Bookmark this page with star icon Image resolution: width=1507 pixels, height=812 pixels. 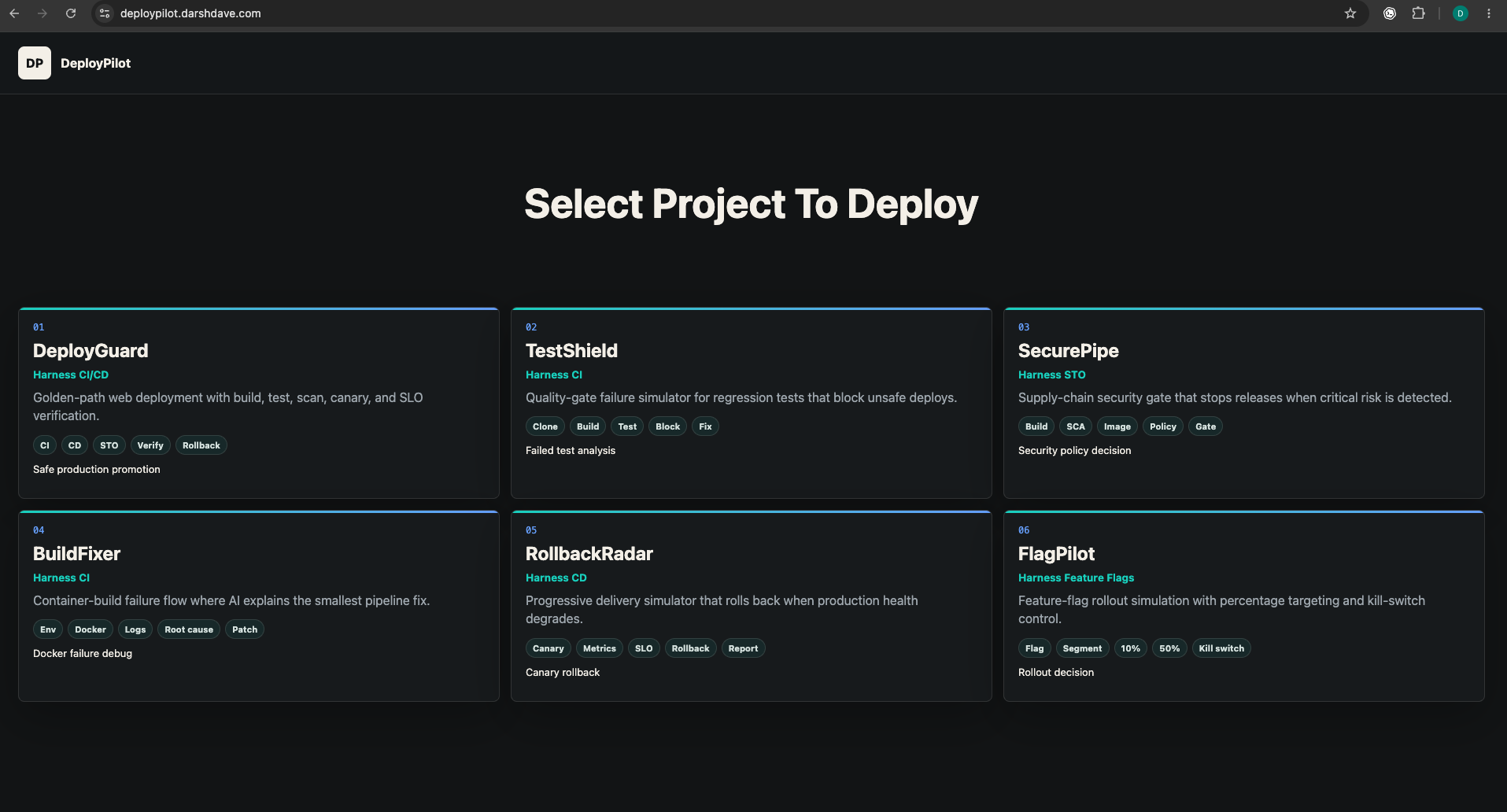[x=1350, y=13]
